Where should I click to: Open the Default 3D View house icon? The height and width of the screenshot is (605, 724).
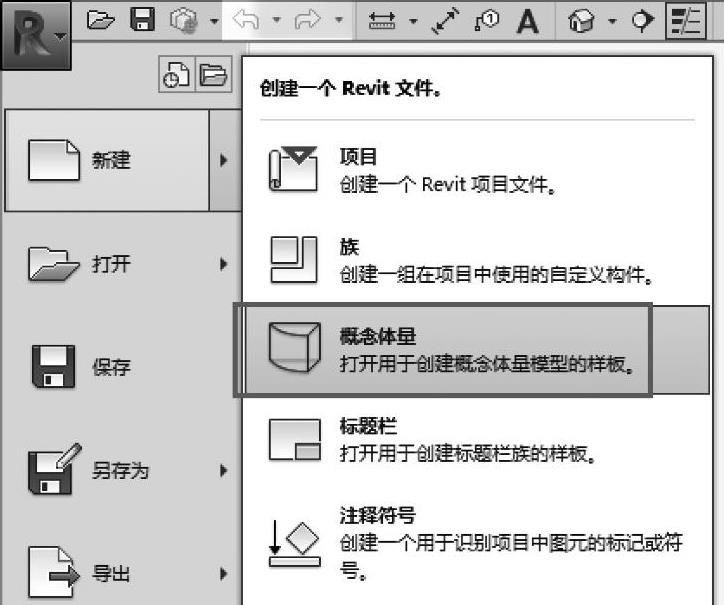(582, 21)
